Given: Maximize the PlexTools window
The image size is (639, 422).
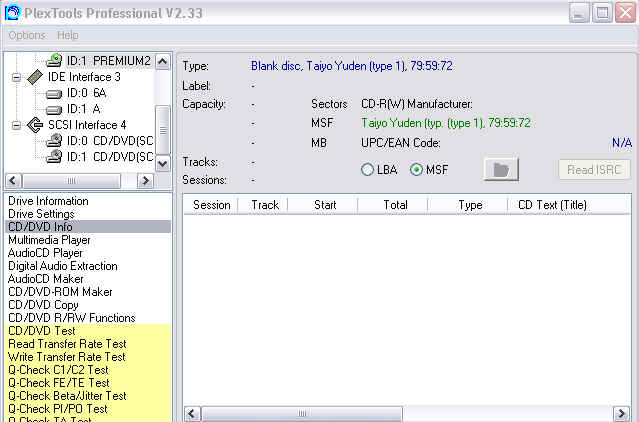Looking at the screenshot, I should [x=602, y=13].
